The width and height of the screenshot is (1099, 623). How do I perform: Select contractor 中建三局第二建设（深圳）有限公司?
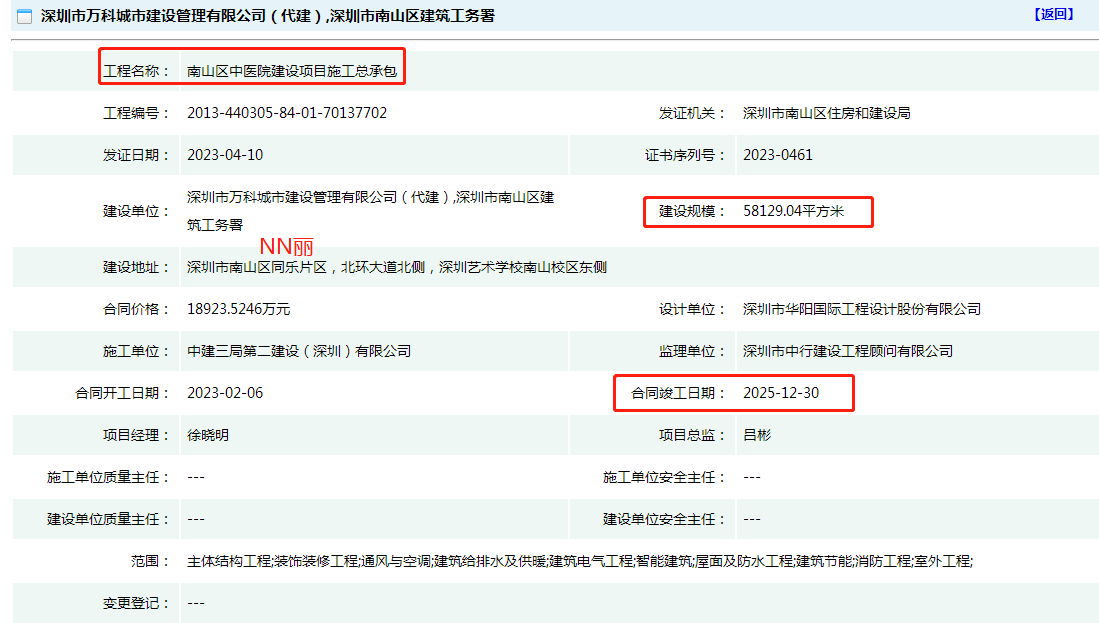click(x=298, y=351)
